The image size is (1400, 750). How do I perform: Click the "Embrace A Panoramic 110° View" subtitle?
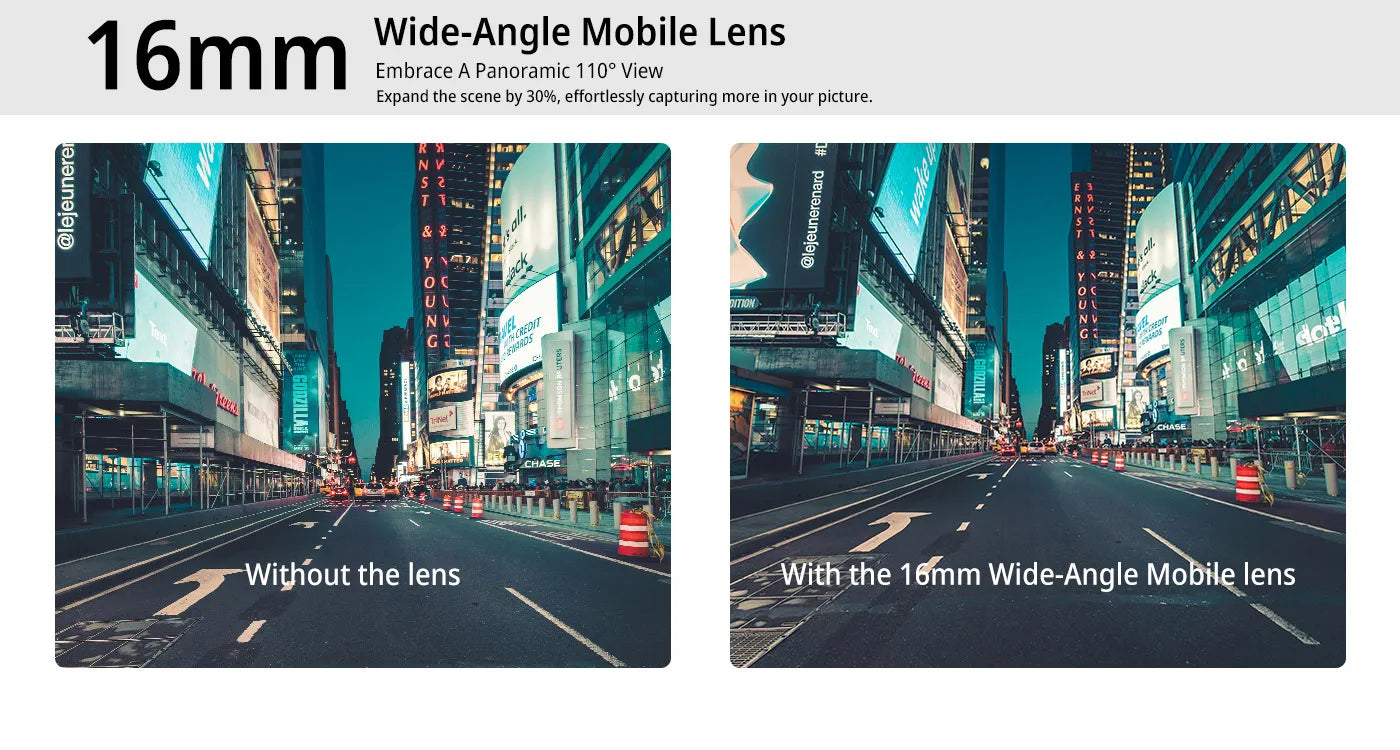[519, 71]
